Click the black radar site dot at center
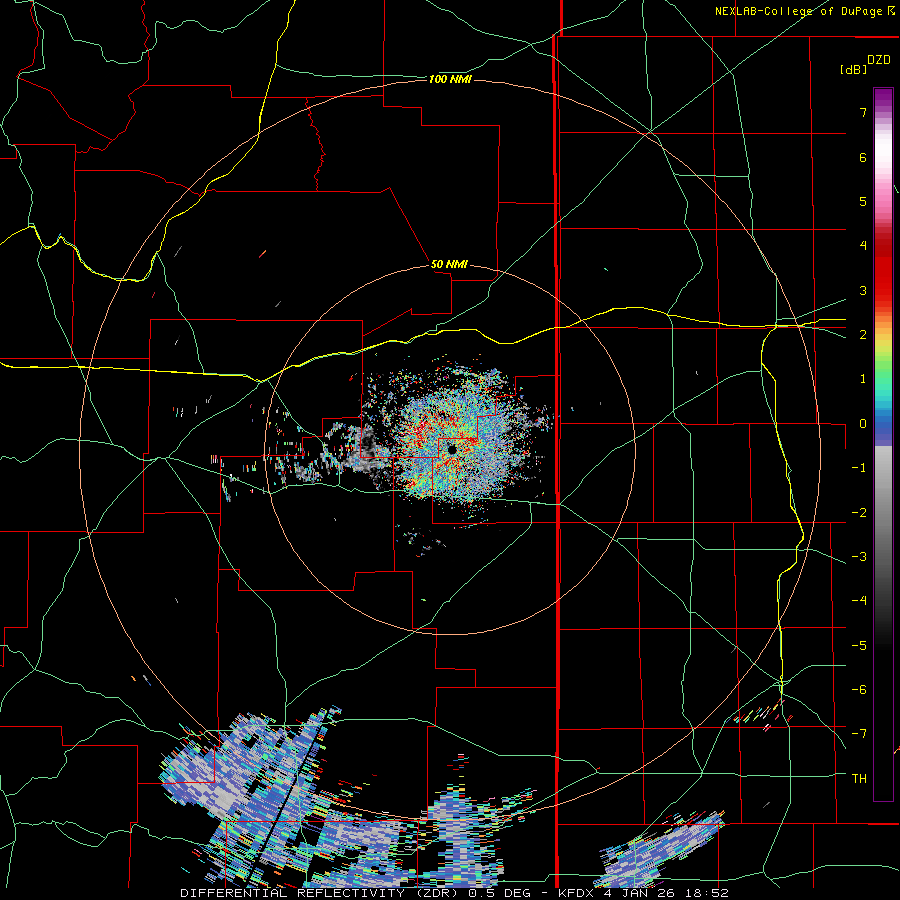The height and width of the screenshot is (900, 900). point(452,449)
